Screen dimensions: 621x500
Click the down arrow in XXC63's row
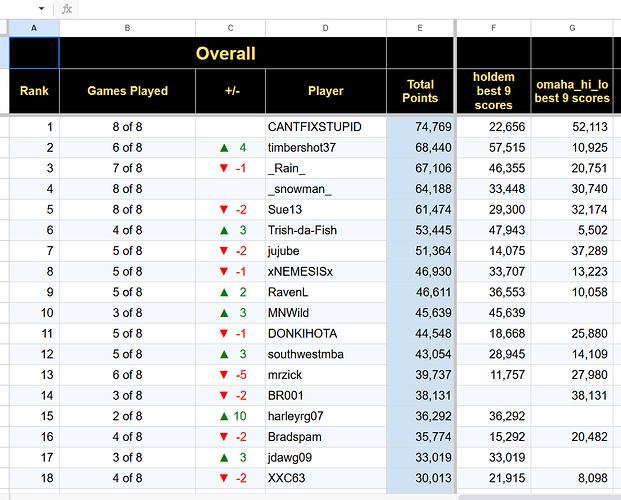[x=224, y=478]
